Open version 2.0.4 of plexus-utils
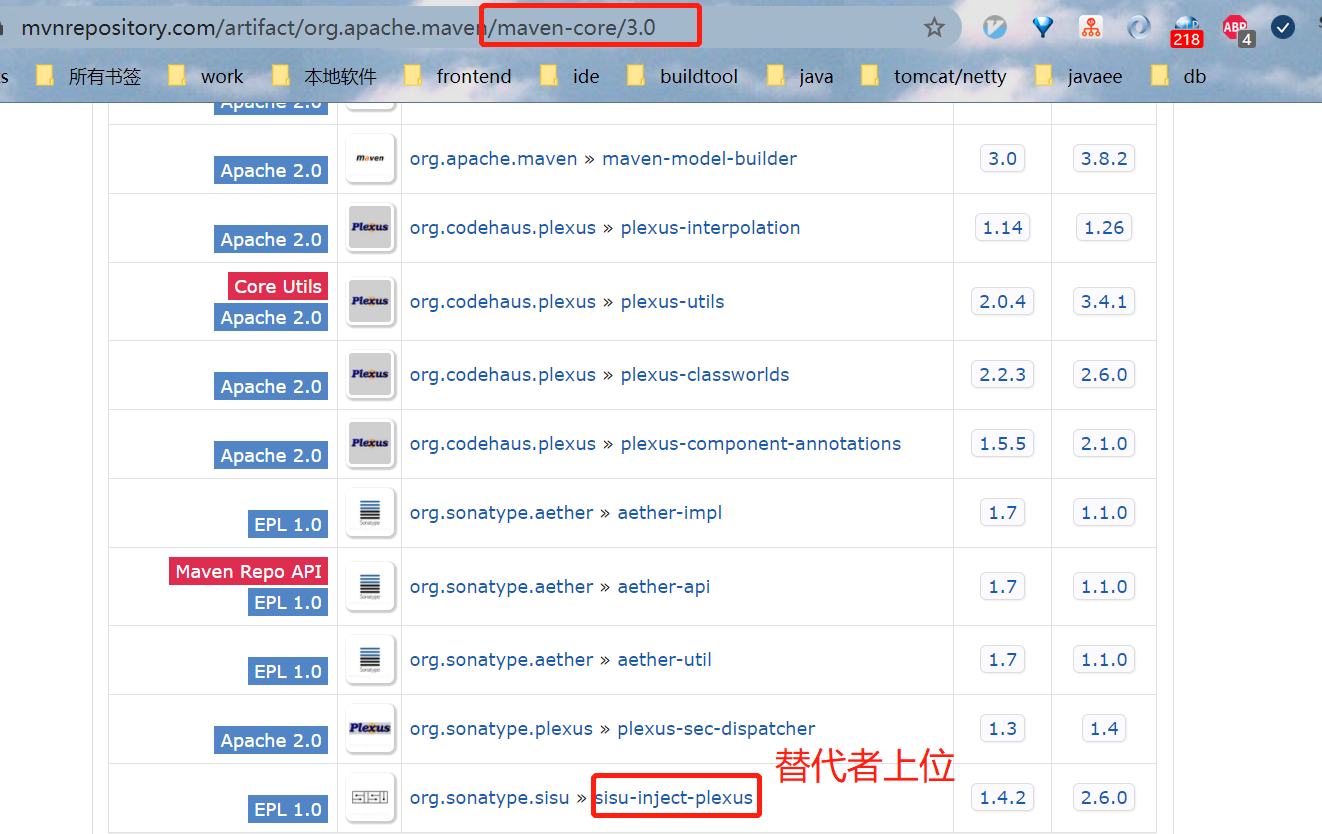The image size is (1322, 834). [1002, 301]
